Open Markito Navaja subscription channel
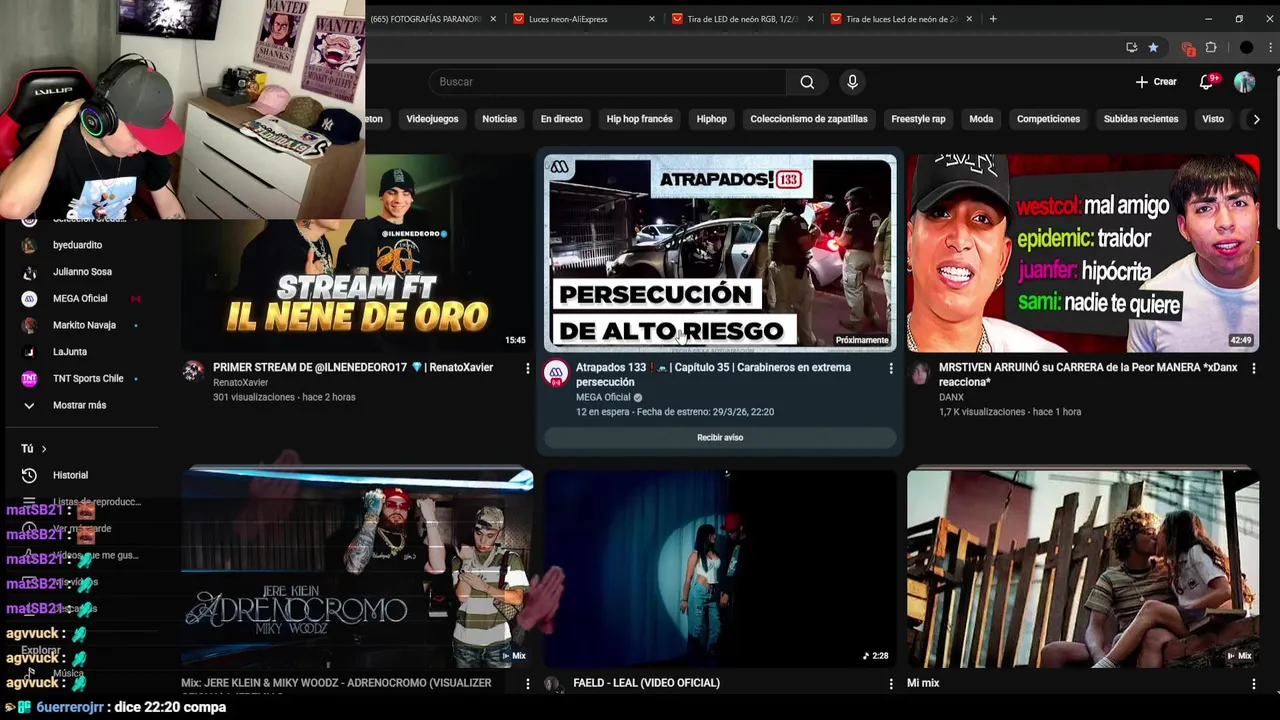The width and height of the screenshot is (1280, 720). (84, 325)
